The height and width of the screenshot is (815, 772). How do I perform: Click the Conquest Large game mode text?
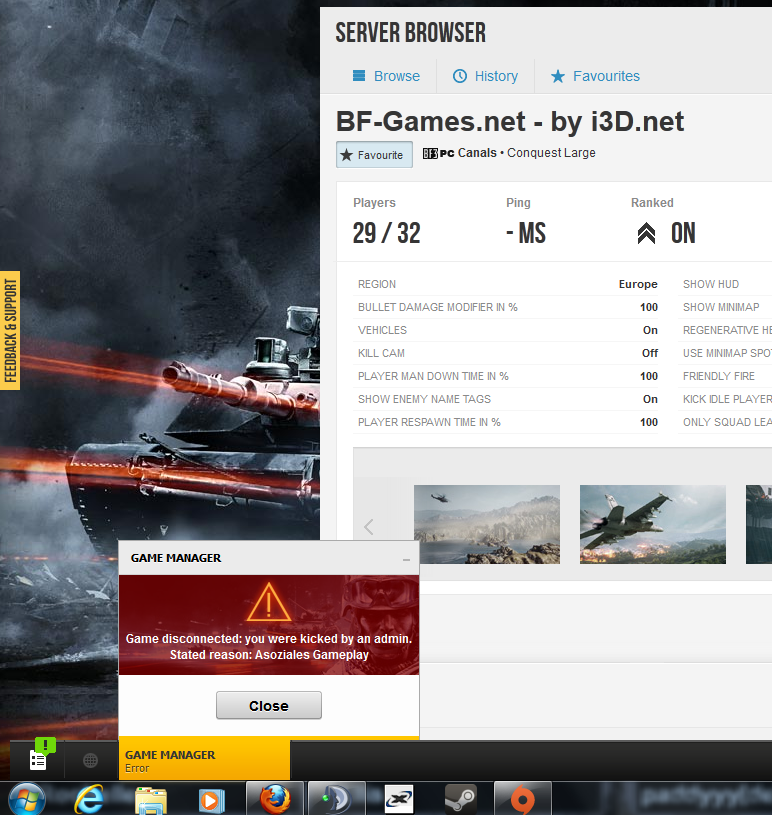[551, 153]
